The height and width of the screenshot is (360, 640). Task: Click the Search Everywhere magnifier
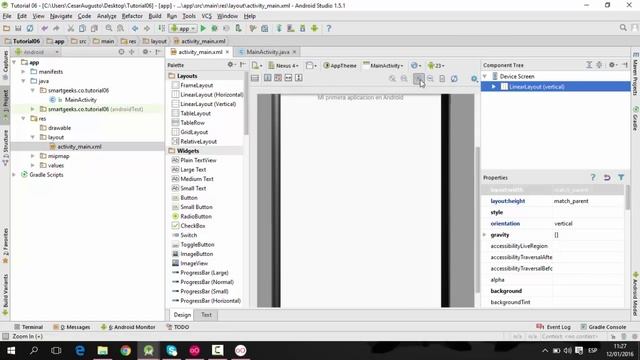[x=623, y=28]
